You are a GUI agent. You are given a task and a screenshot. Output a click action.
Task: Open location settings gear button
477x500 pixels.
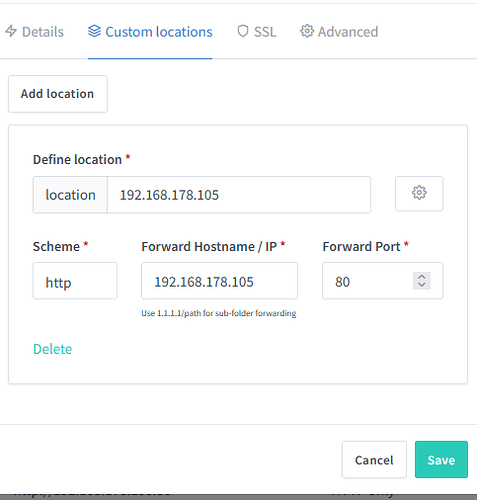coord(419,193)
